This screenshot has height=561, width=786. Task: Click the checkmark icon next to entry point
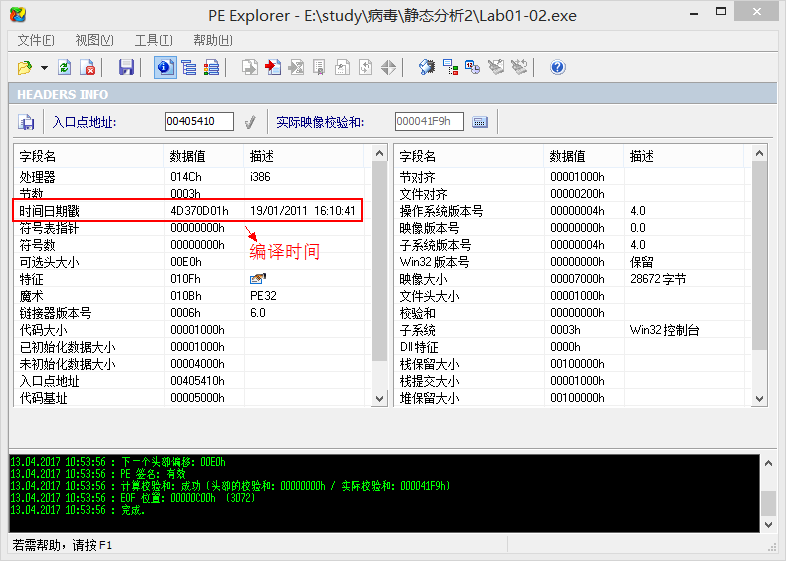click(x=250, y=122)
